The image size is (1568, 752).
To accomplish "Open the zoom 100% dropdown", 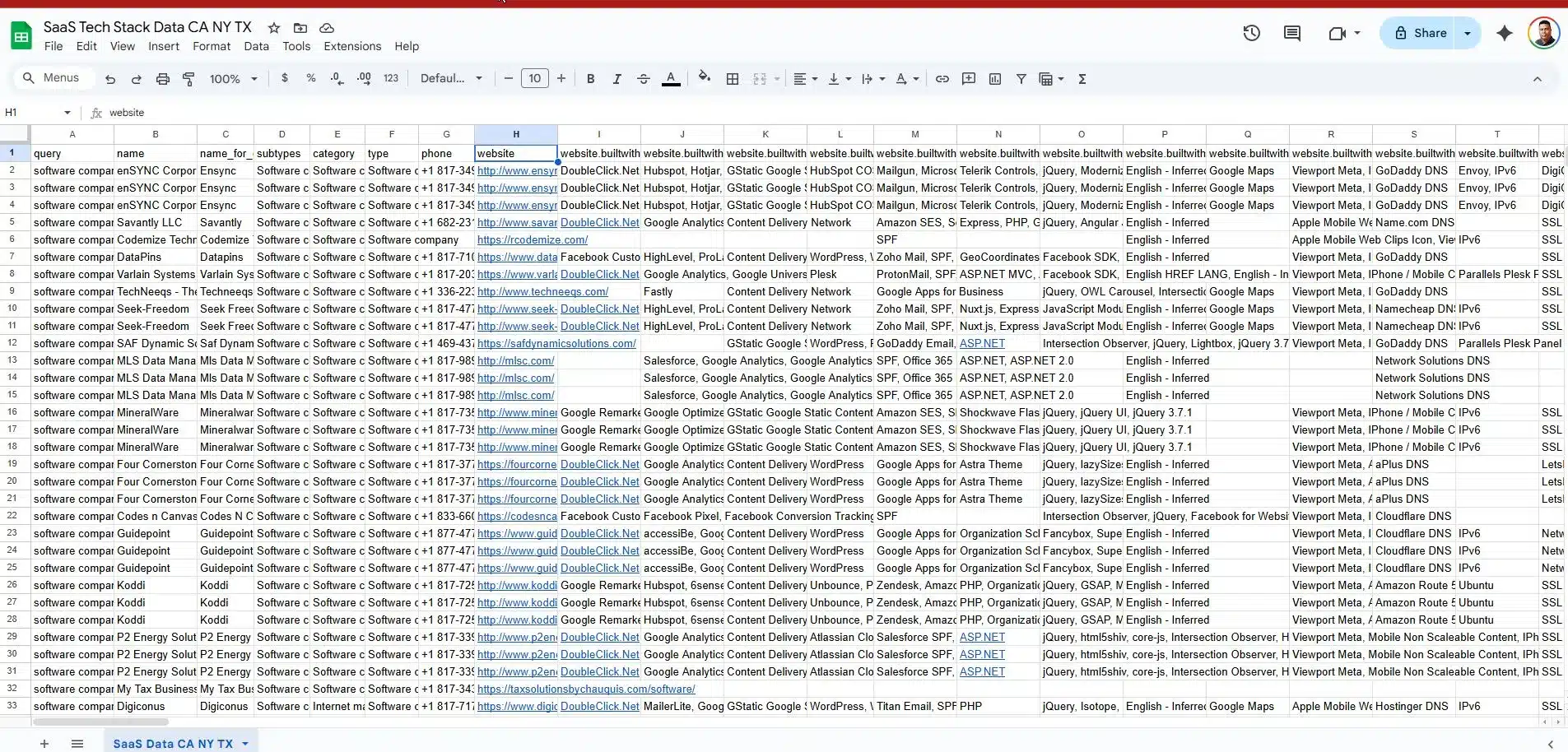I will pos(233,79).
